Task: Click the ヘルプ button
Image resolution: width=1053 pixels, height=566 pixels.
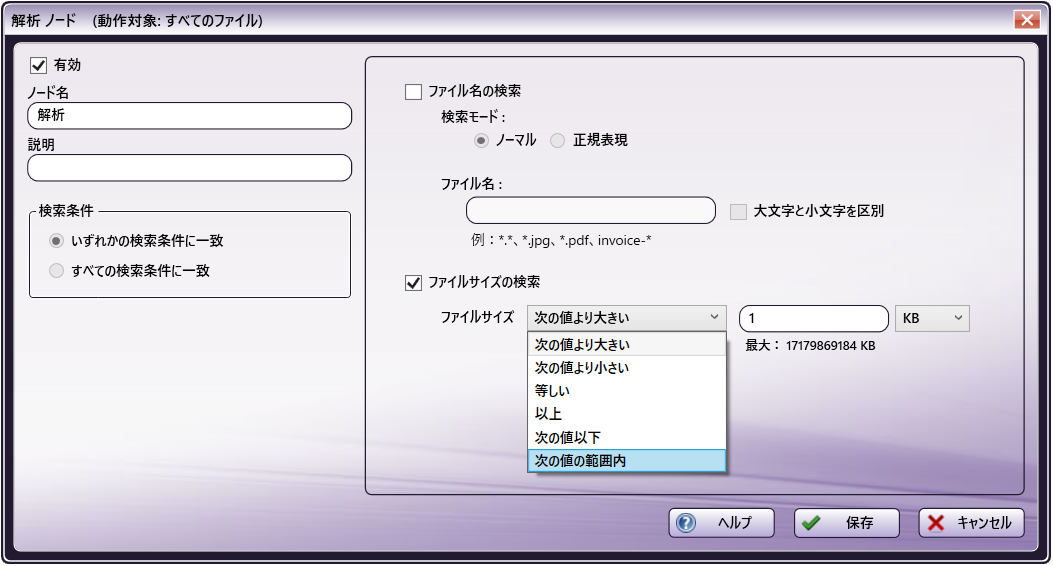Action: click(721, 523)
